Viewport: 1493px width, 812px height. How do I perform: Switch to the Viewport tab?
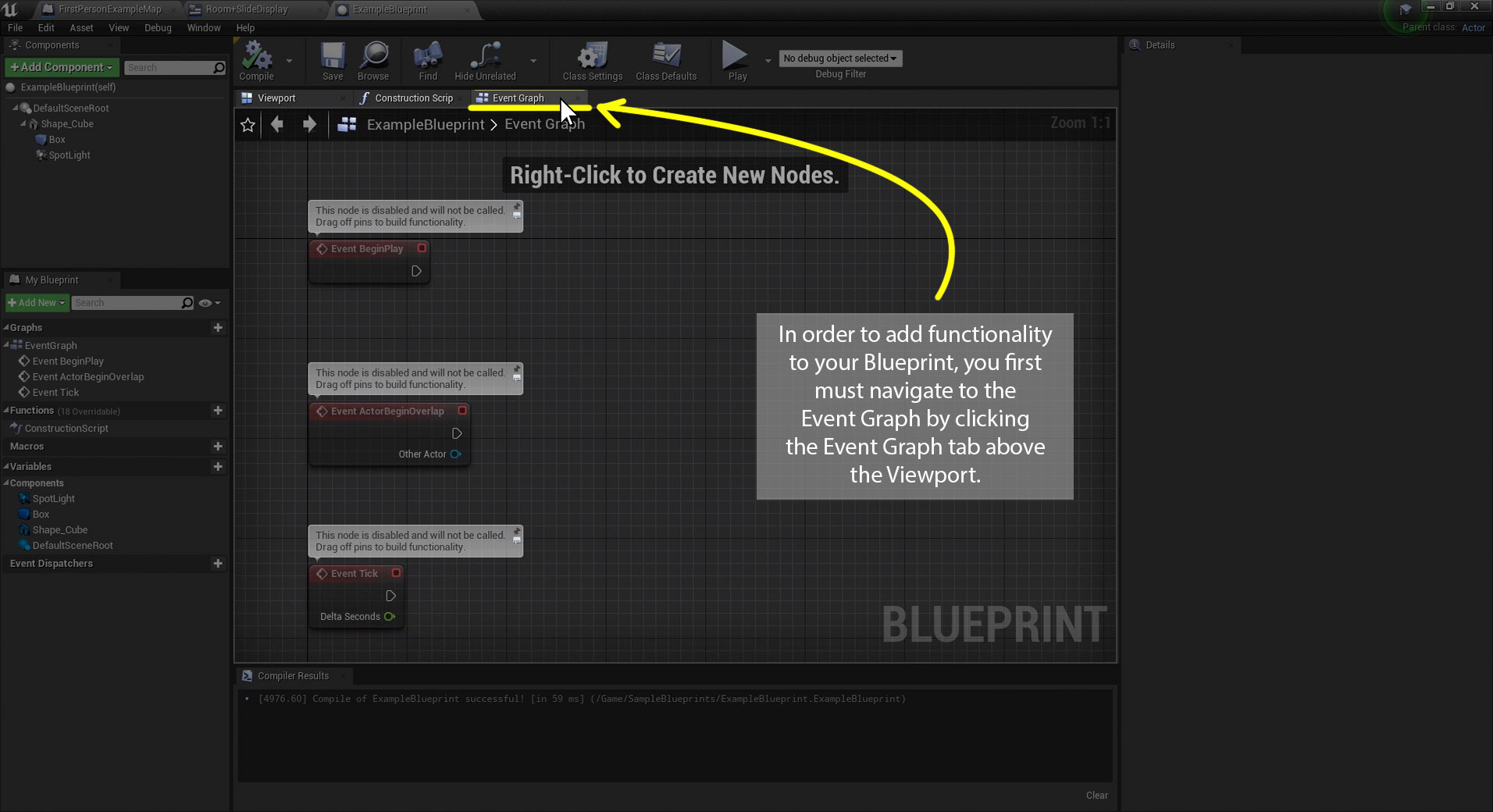click(x=276, y=98)
